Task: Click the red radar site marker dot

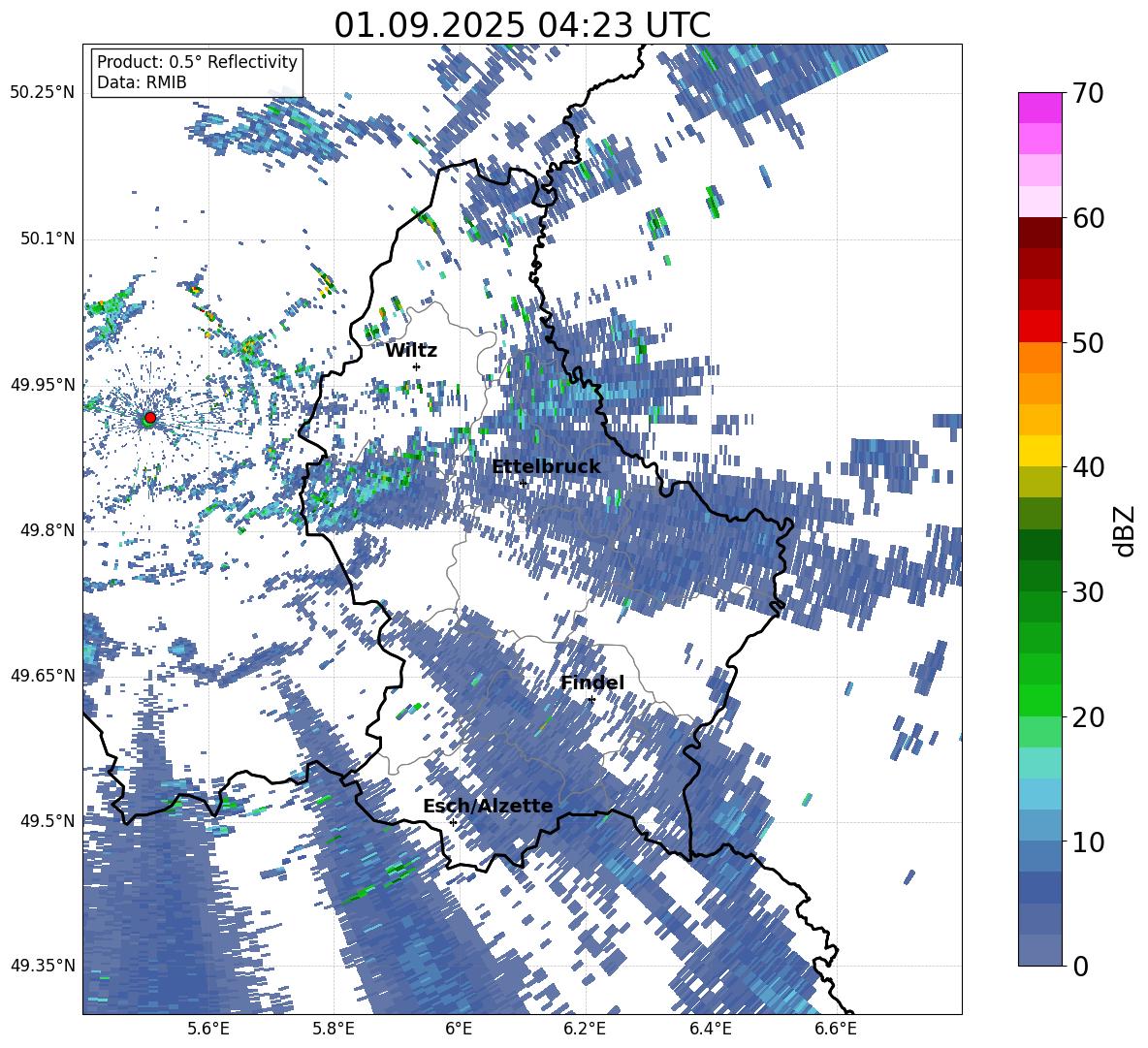Action: pyautogui.click(x=150, y=417)
